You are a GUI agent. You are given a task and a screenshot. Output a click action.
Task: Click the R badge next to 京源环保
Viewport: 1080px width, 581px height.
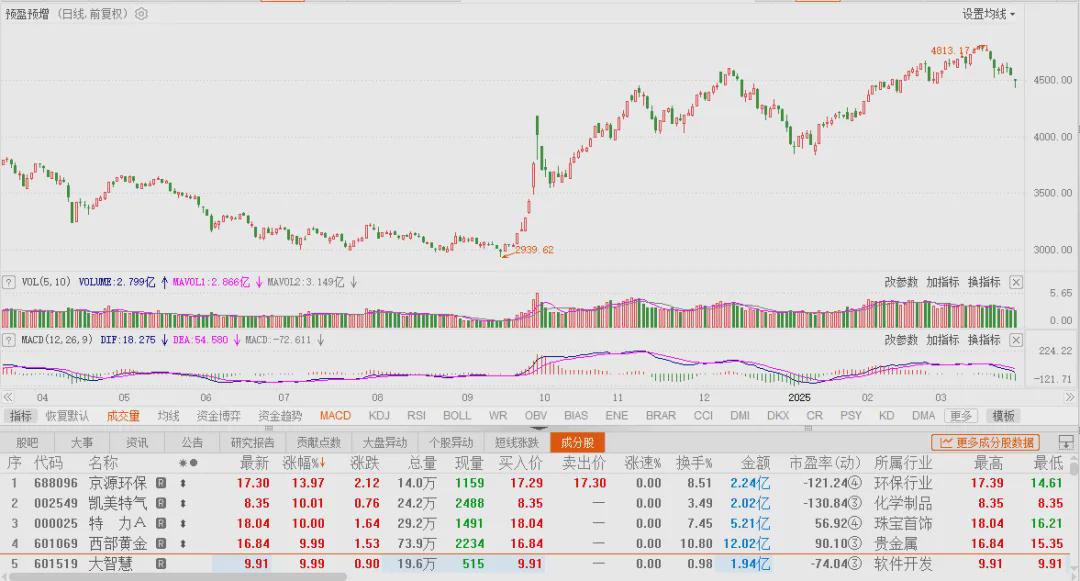click(x=160, y=483)
